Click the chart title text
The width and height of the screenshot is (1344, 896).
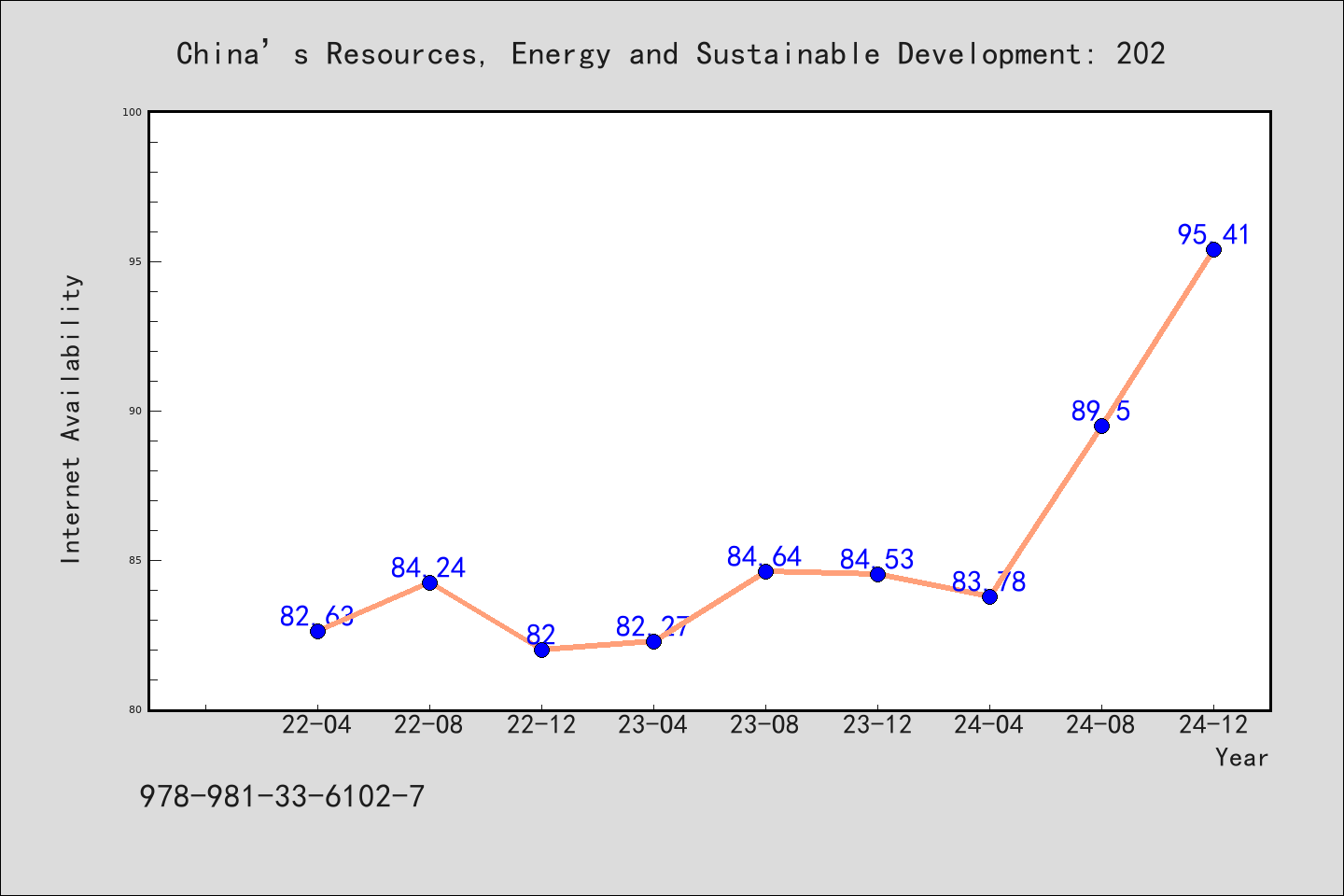[x=671, y=54]
